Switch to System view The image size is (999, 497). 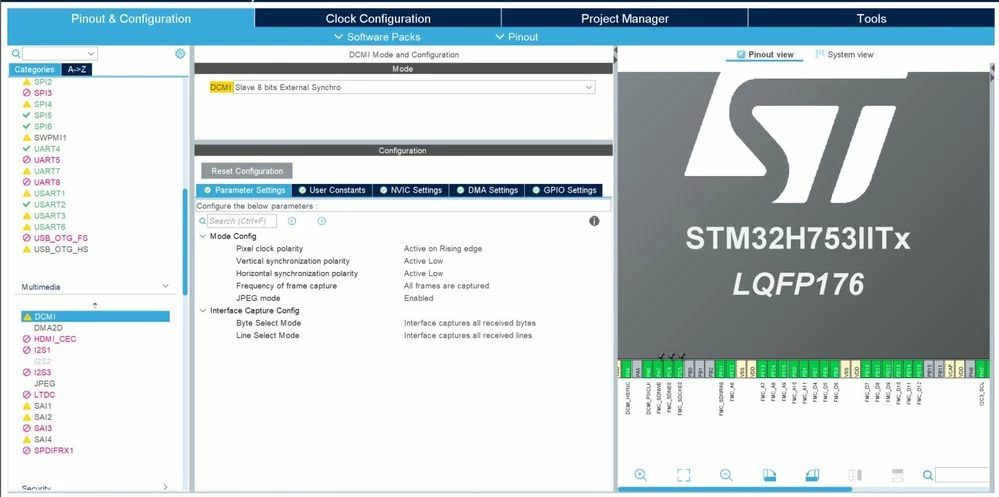845,55
